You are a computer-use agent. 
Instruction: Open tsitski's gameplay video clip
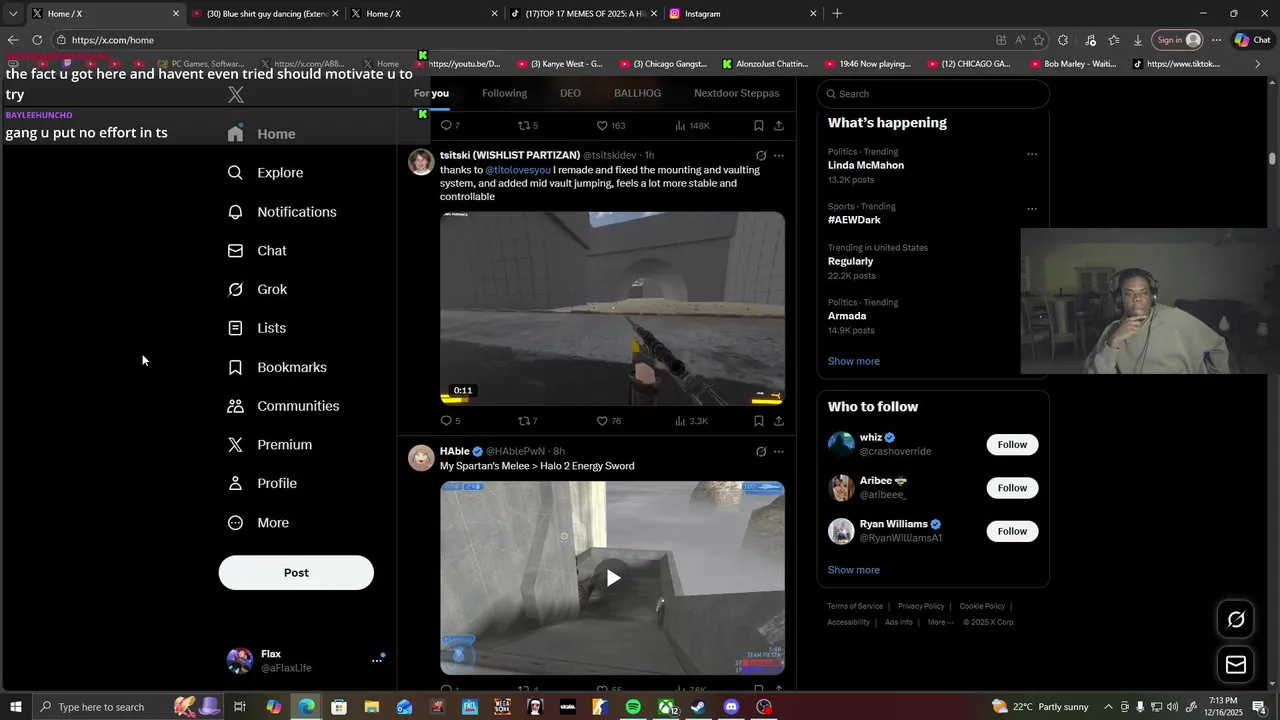pyautogui.click(x=612, y=308)
